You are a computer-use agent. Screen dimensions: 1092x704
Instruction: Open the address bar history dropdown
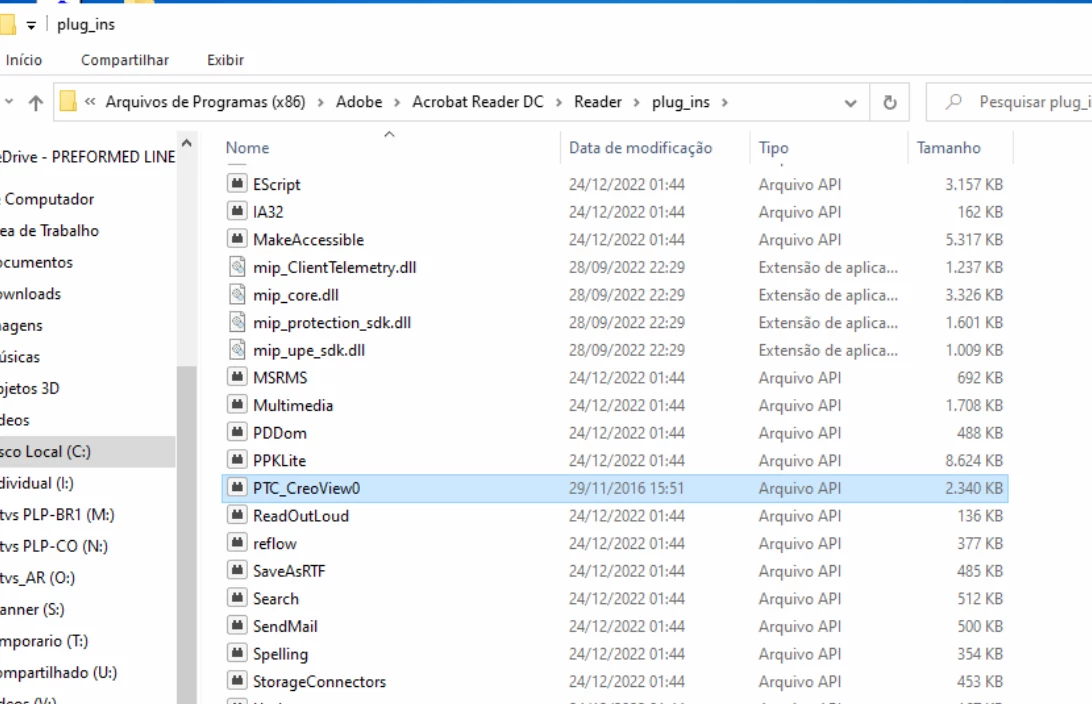(x=850, y=103)
